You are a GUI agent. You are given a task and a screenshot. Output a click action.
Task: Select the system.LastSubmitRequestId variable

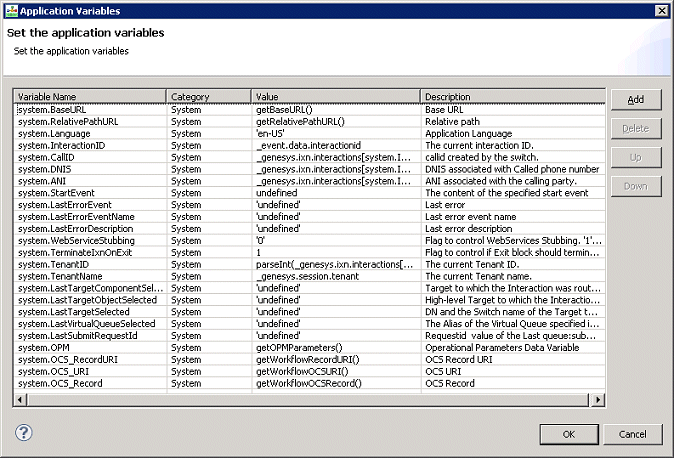point(77,336)
